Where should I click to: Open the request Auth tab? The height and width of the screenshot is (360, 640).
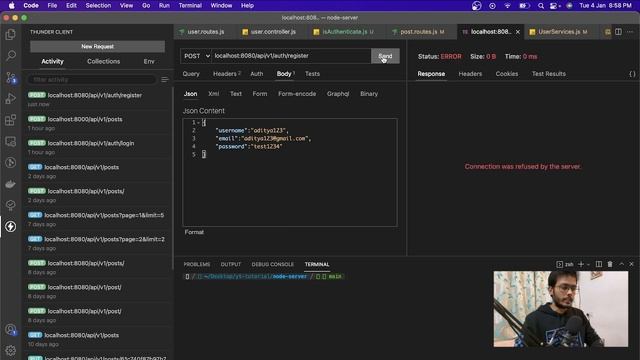[x=257, y=74]
